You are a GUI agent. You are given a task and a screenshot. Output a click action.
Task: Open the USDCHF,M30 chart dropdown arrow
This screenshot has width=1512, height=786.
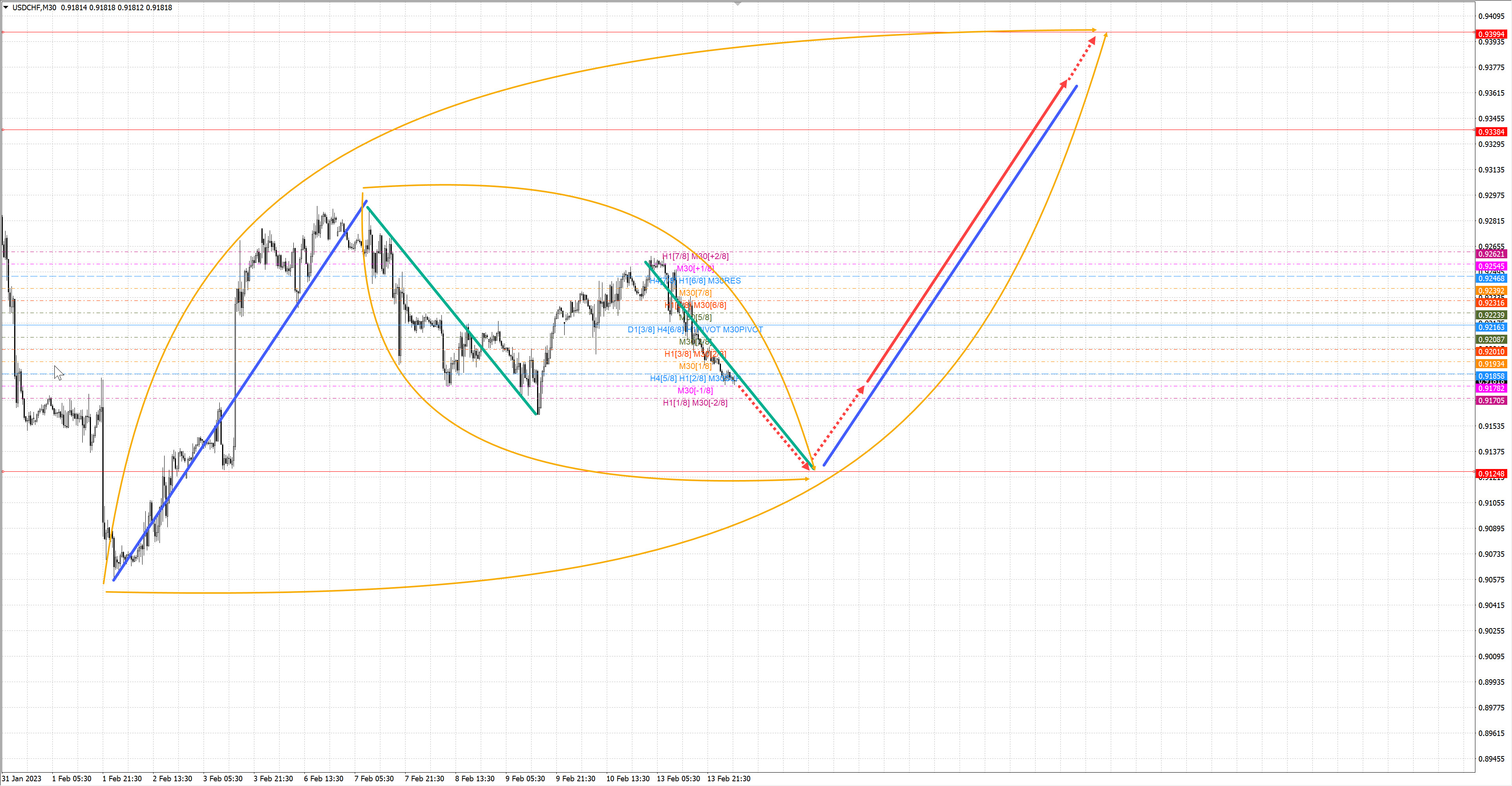[x=6, y=7]
